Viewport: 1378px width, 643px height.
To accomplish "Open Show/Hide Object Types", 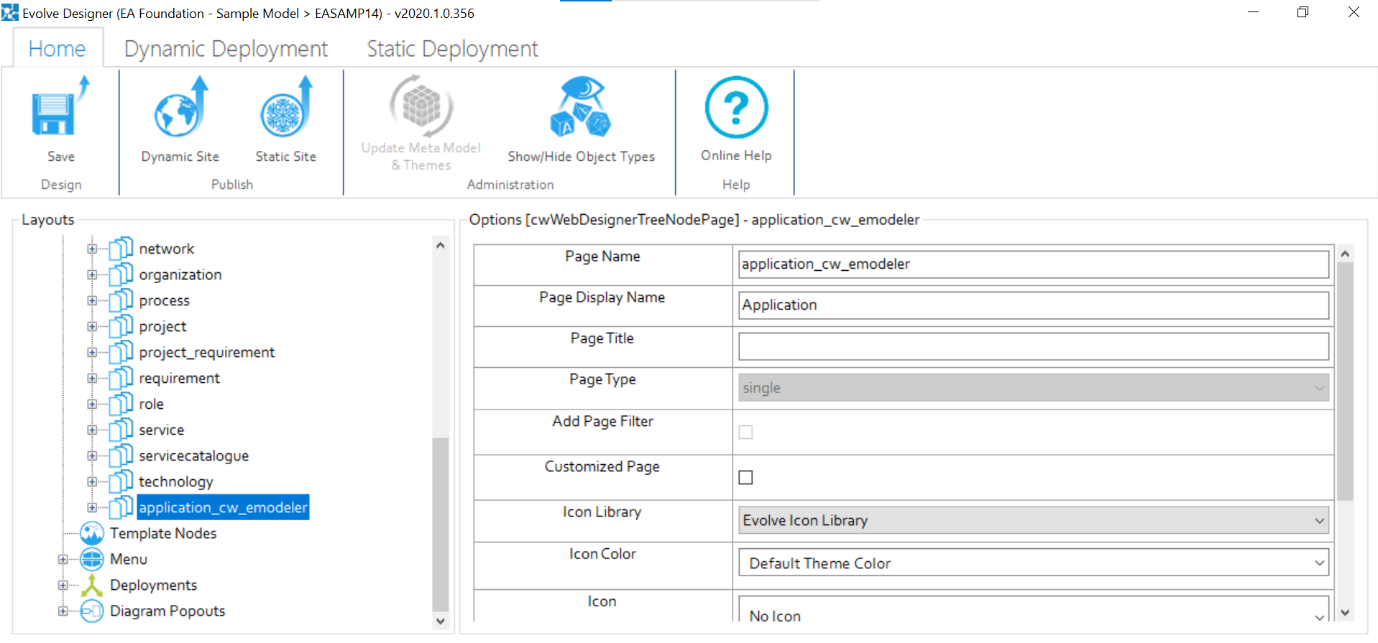I will coord(580,110).
